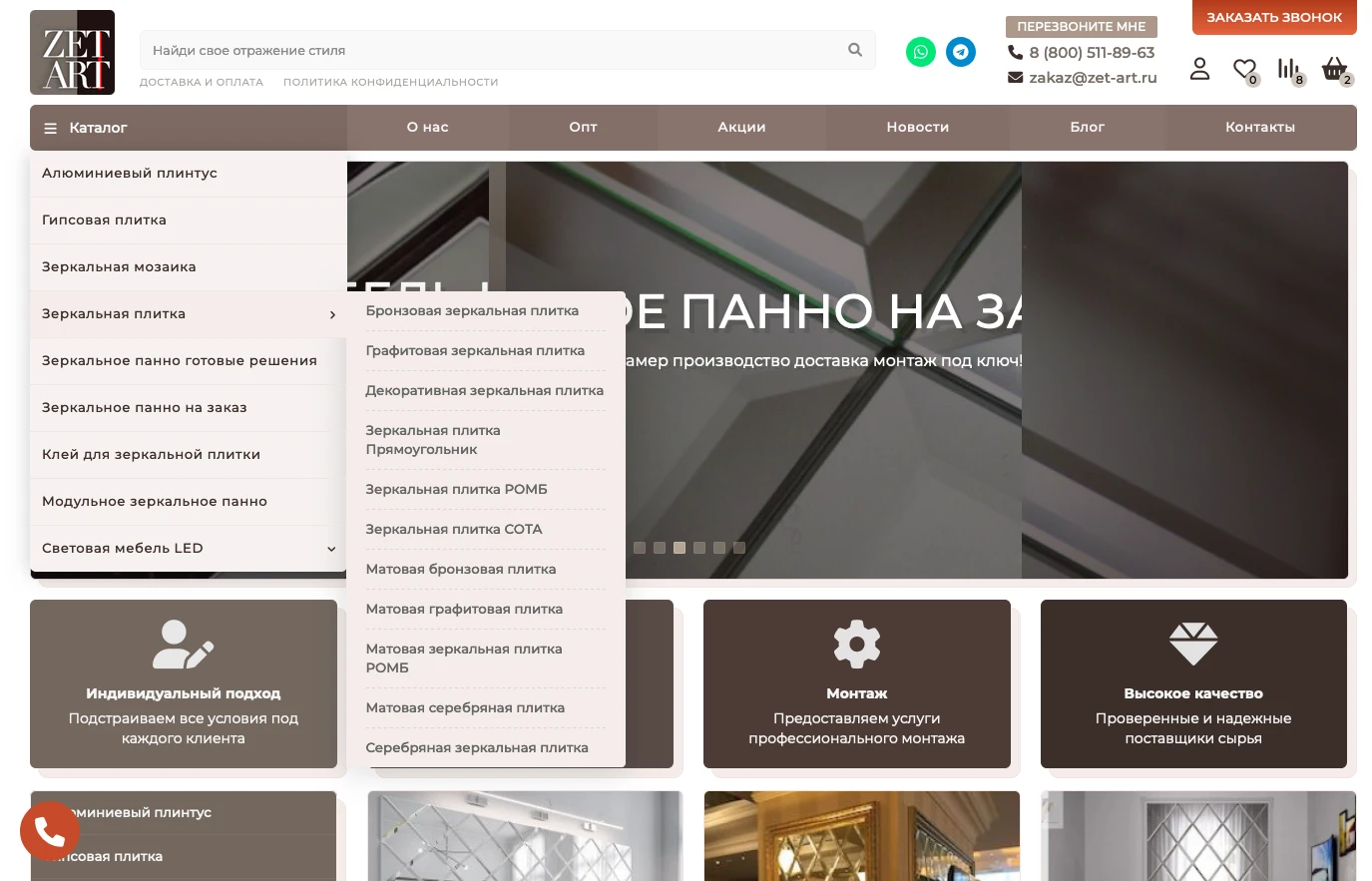The image size is (1372, 881).
Task: Open the shopping cart basket icon
Action: pos(1334,69)
